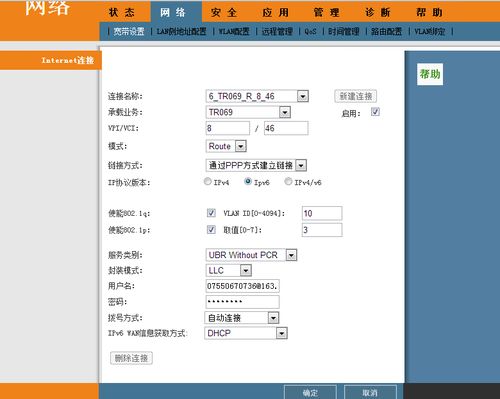Click the 密码 password field
This screenshot has height=399, width=500.
pyautogui.click(x=243, y=302)
